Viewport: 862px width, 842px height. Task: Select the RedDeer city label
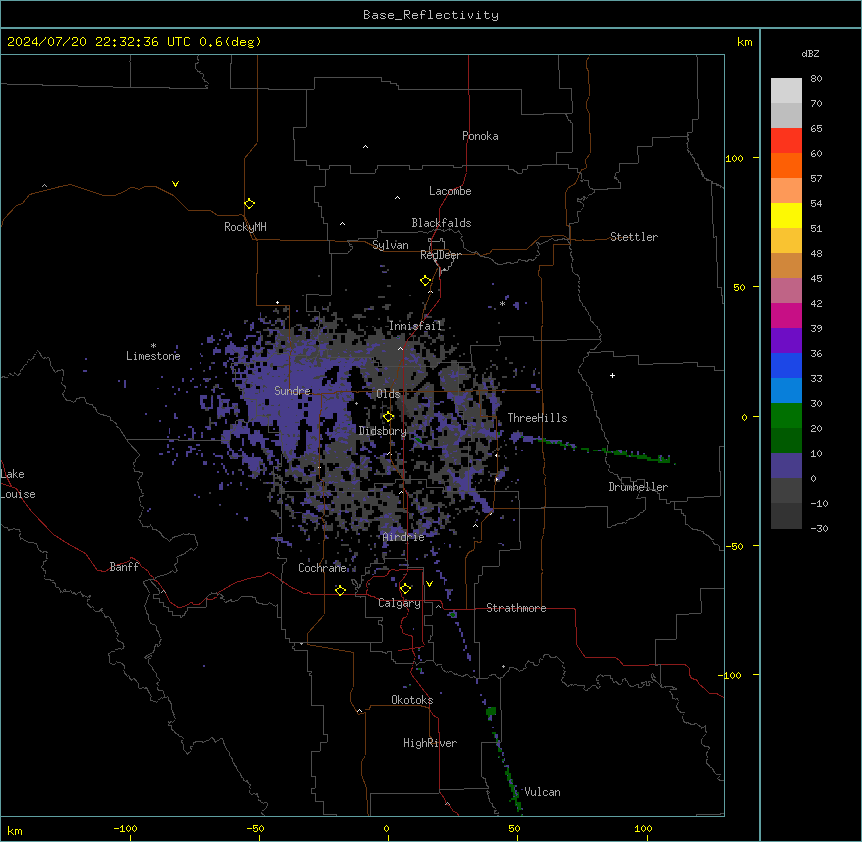(440, 255)
